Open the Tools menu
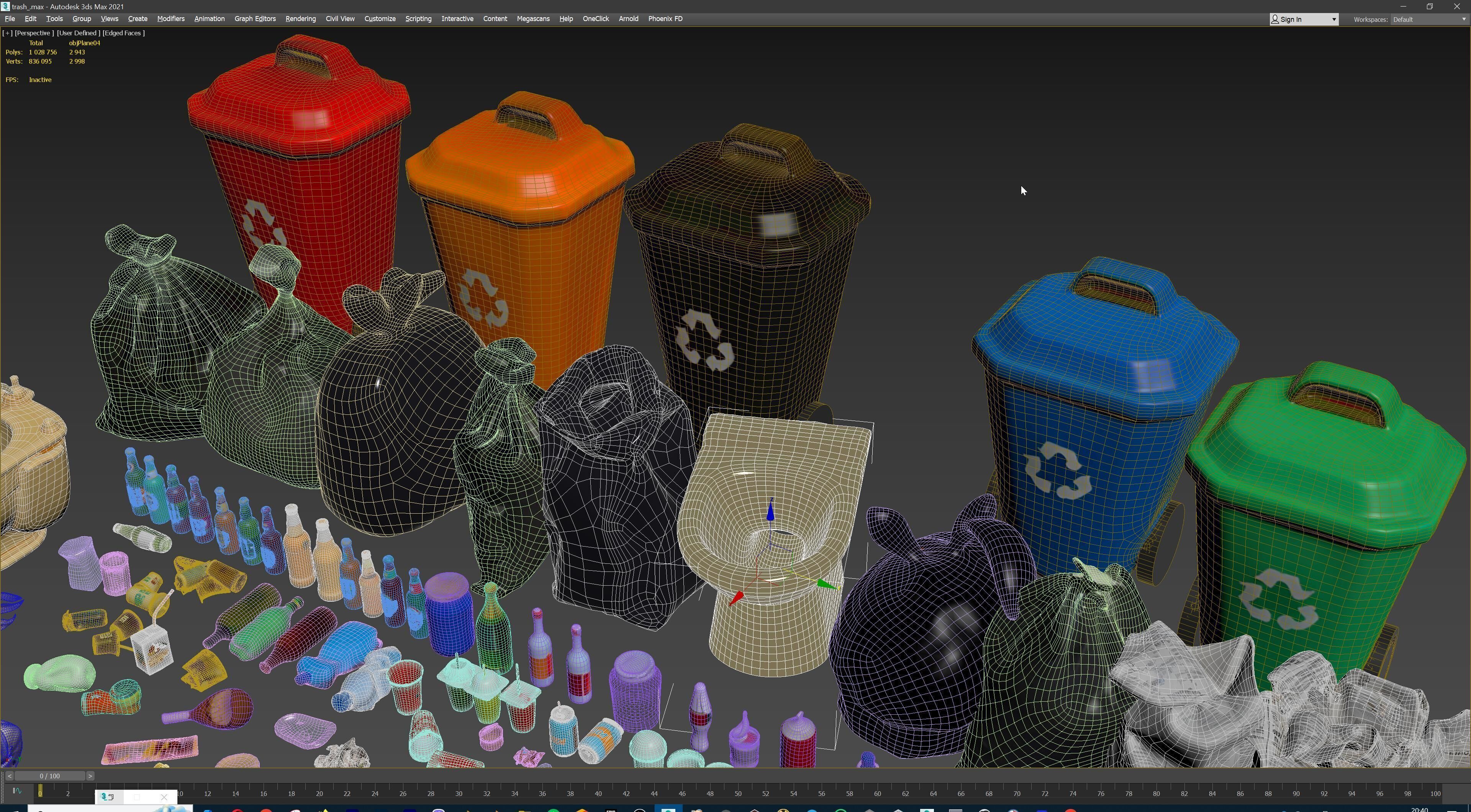Viewport: 1471px width, 812px height. (54, 19)
